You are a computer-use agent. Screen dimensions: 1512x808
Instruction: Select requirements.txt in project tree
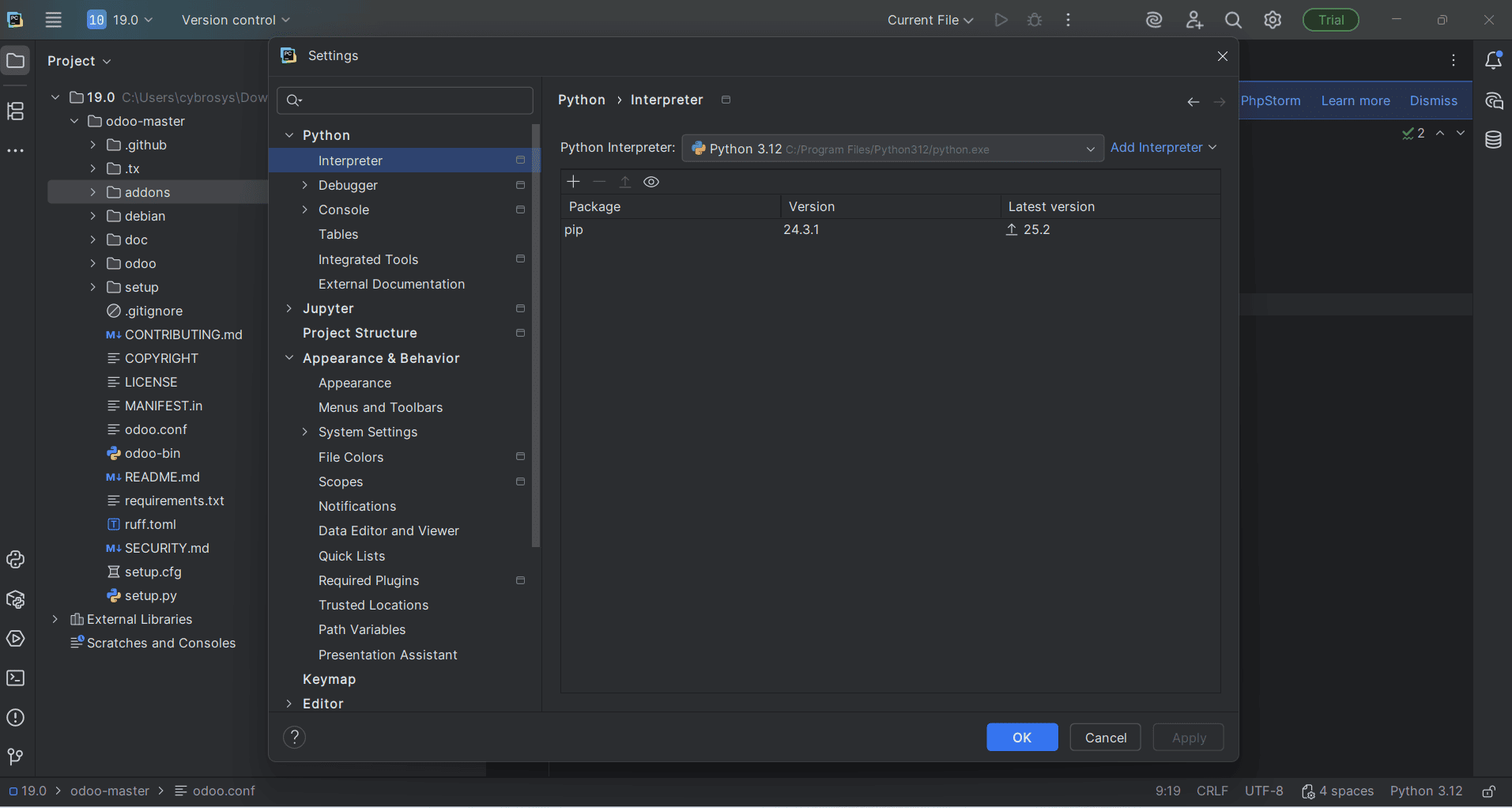(x=174, y=500)
